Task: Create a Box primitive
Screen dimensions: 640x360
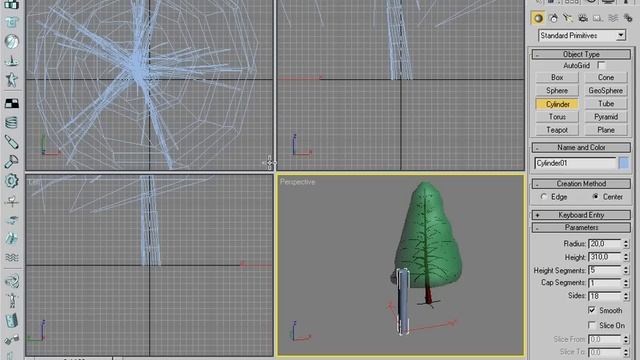Action: [557, 78]
